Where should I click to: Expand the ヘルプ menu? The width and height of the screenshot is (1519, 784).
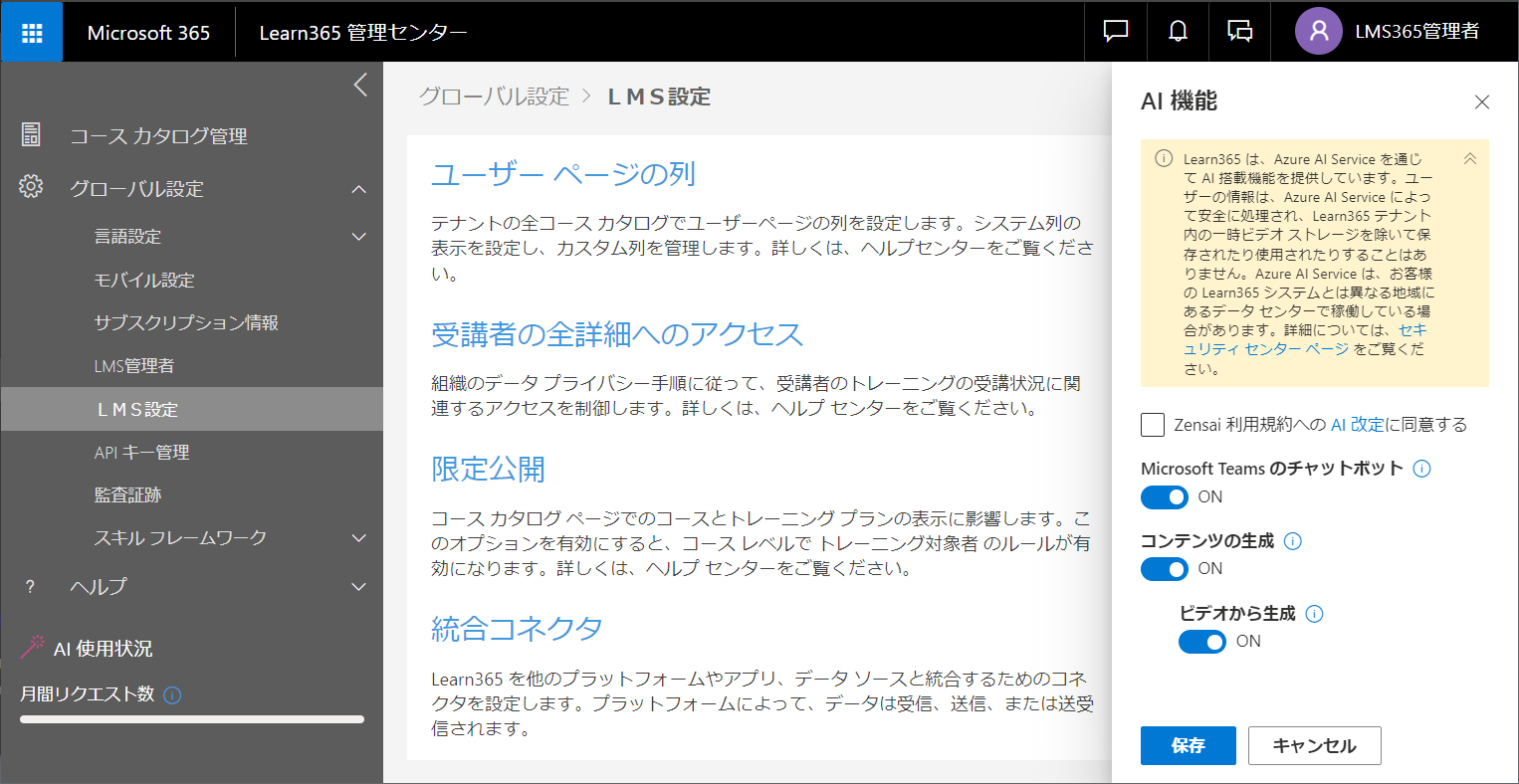[x=359, y=587]
